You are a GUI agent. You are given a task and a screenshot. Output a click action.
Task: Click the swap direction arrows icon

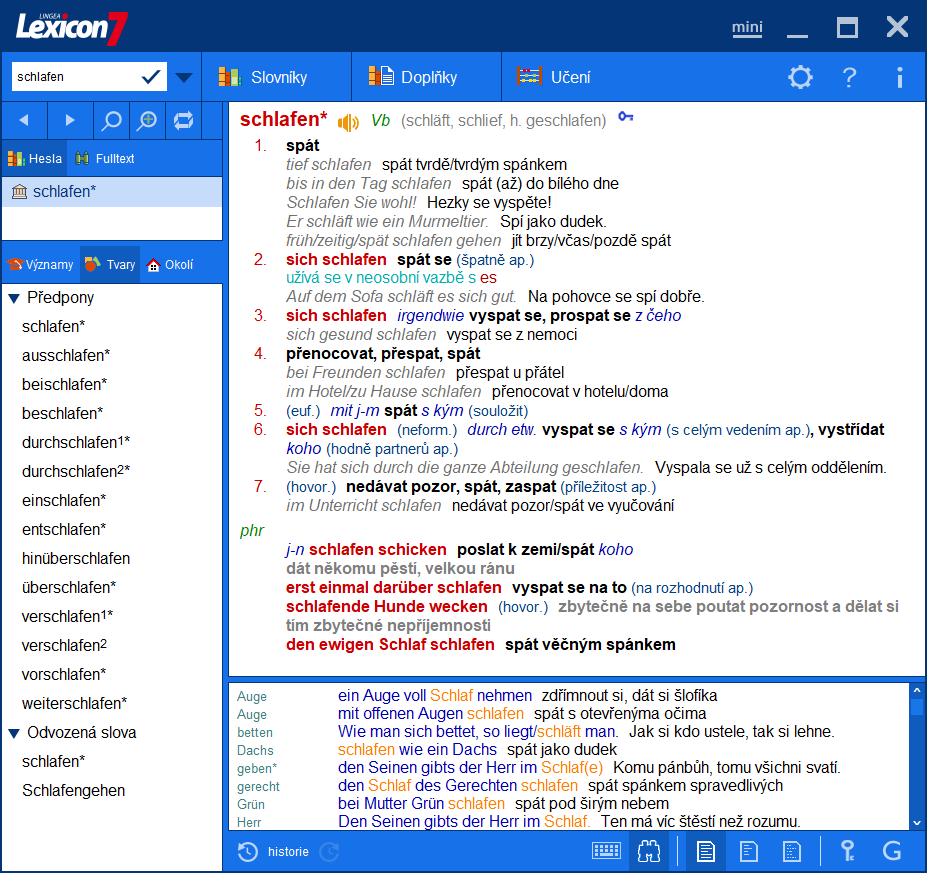click(183, 120)
